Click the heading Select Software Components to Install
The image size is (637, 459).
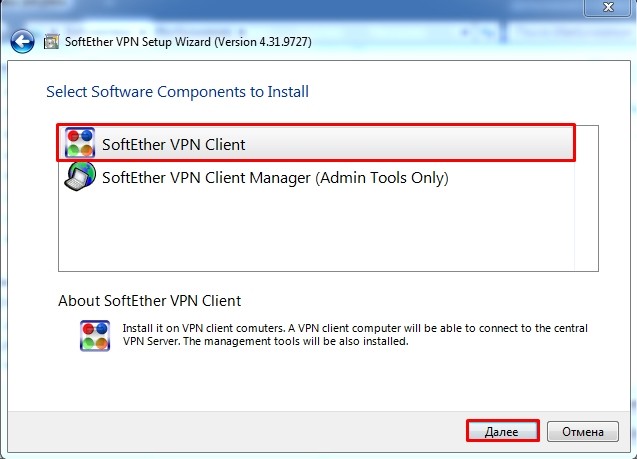(x=177, y=92)
